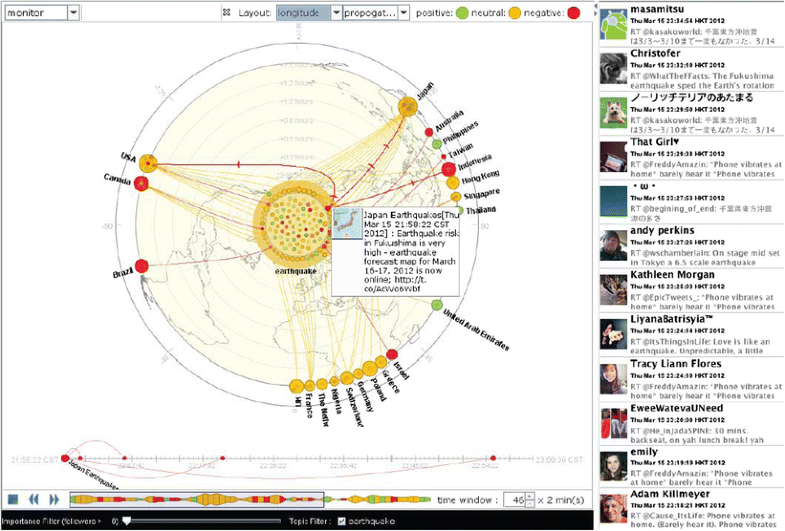This screenshot has height=531, width=785.
Task: Click masamitsu's Android avatar
Action: pos(613,25)
